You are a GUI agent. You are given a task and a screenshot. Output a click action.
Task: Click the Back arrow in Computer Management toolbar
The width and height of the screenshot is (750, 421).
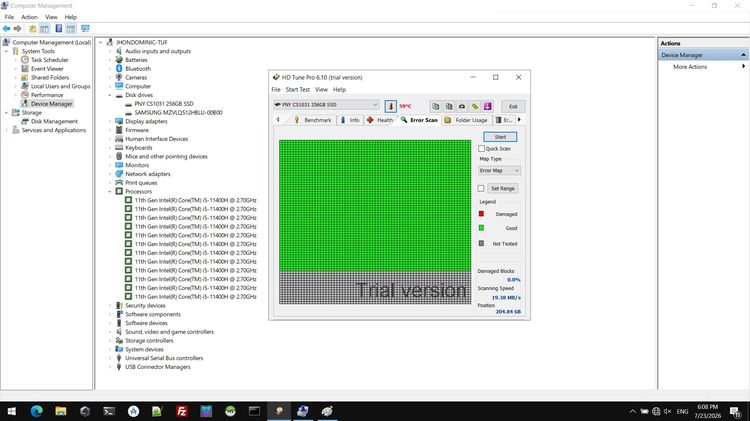[x=7, y=29]
